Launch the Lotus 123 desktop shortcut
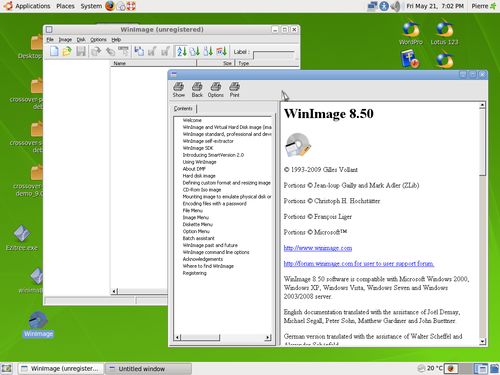 [444, 32]
